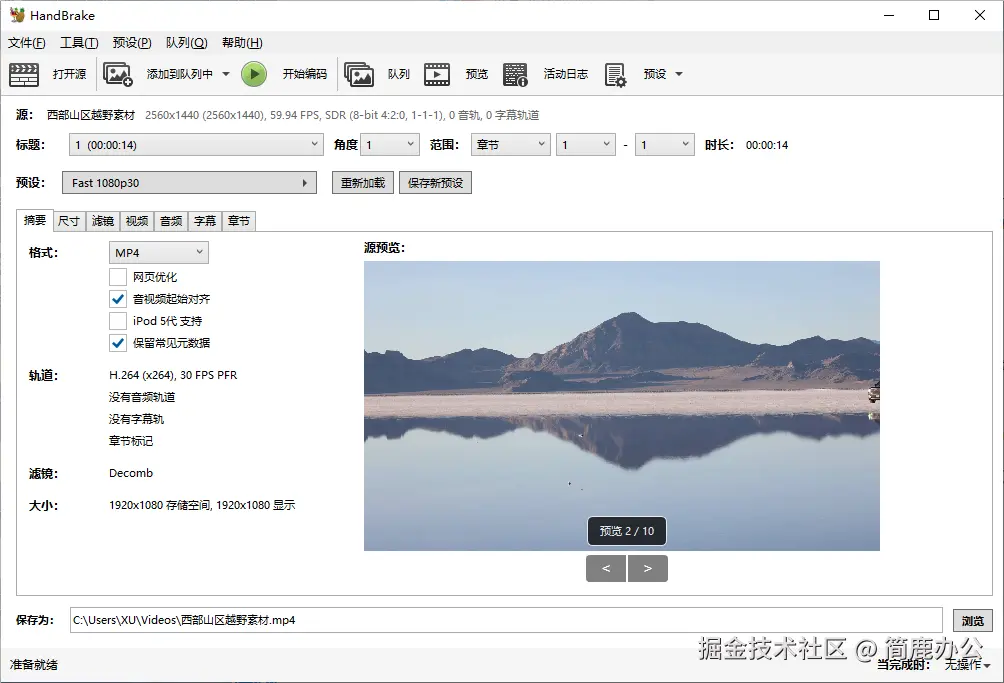Switch to the 摘要 tab
Viewport: 1004px width, 683px height.
click(35, 220)
